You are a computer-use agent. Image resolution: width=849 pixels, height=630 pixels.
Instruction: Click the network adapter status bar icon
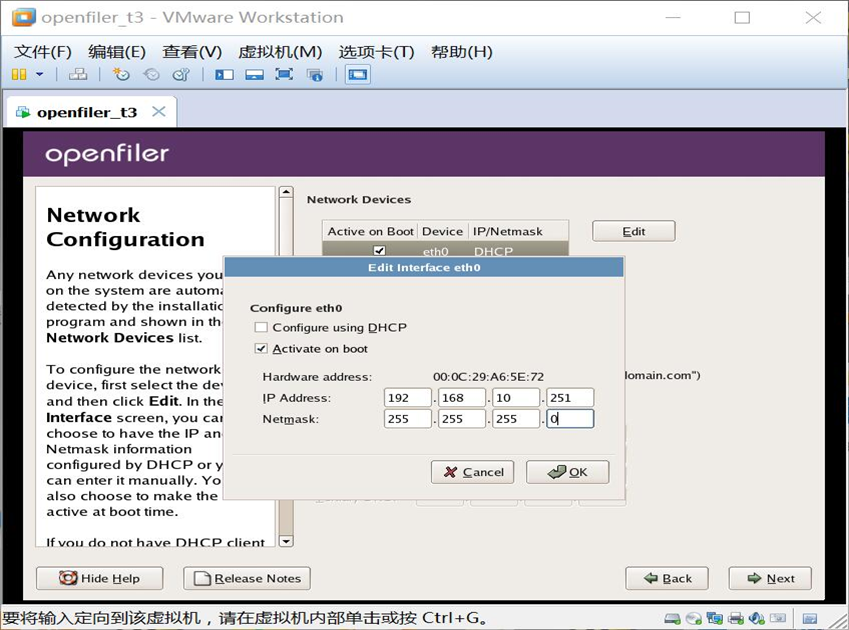coord(715,618)
